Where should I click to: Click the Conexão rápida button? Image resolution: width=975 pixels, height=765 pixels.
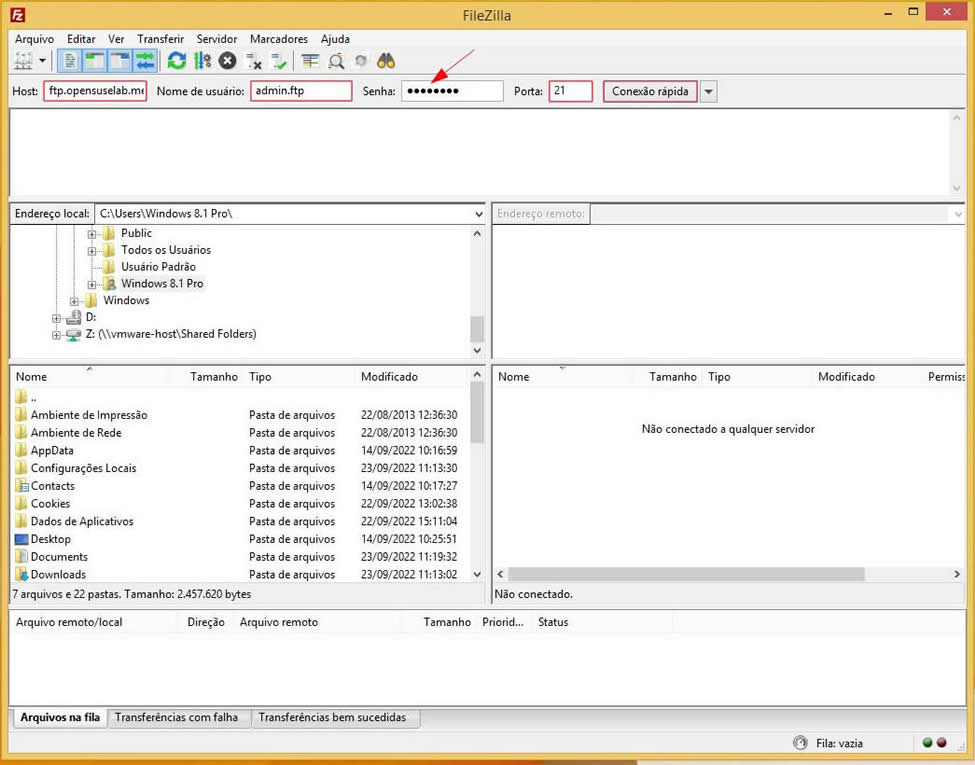[650, 91]
